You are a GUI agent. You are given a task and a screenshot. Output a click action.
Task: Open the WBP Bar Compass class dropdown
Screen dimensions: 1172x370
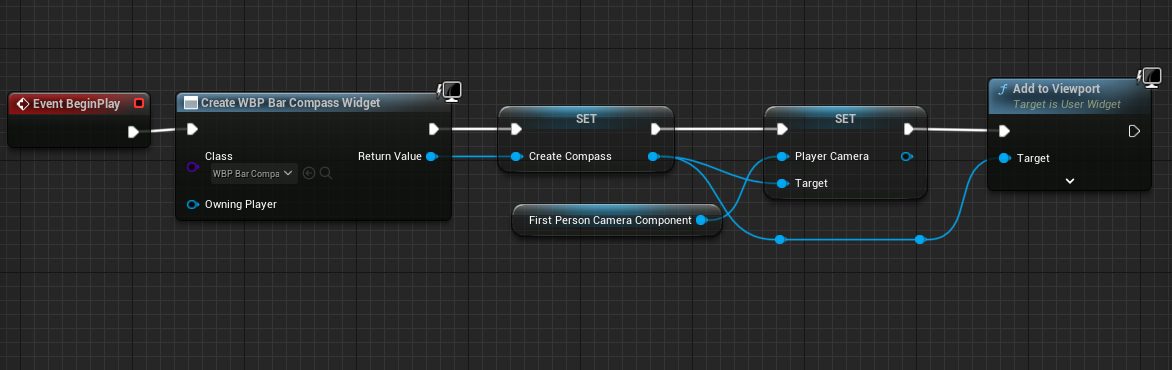point(253,173)
